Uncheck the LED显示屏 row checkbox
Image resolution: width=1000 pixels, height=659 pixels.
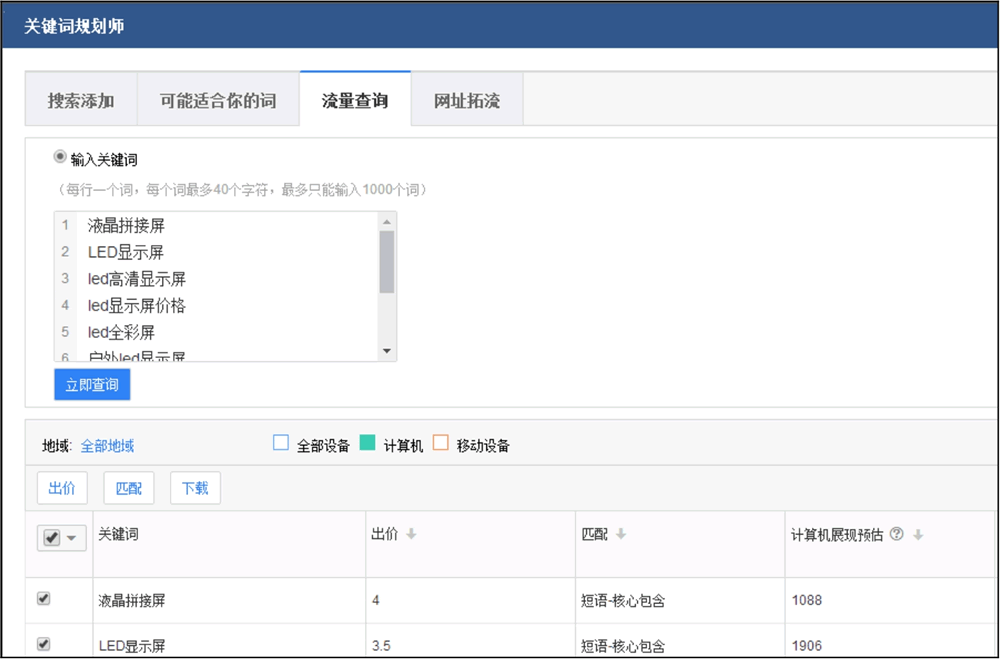point(43,644)
